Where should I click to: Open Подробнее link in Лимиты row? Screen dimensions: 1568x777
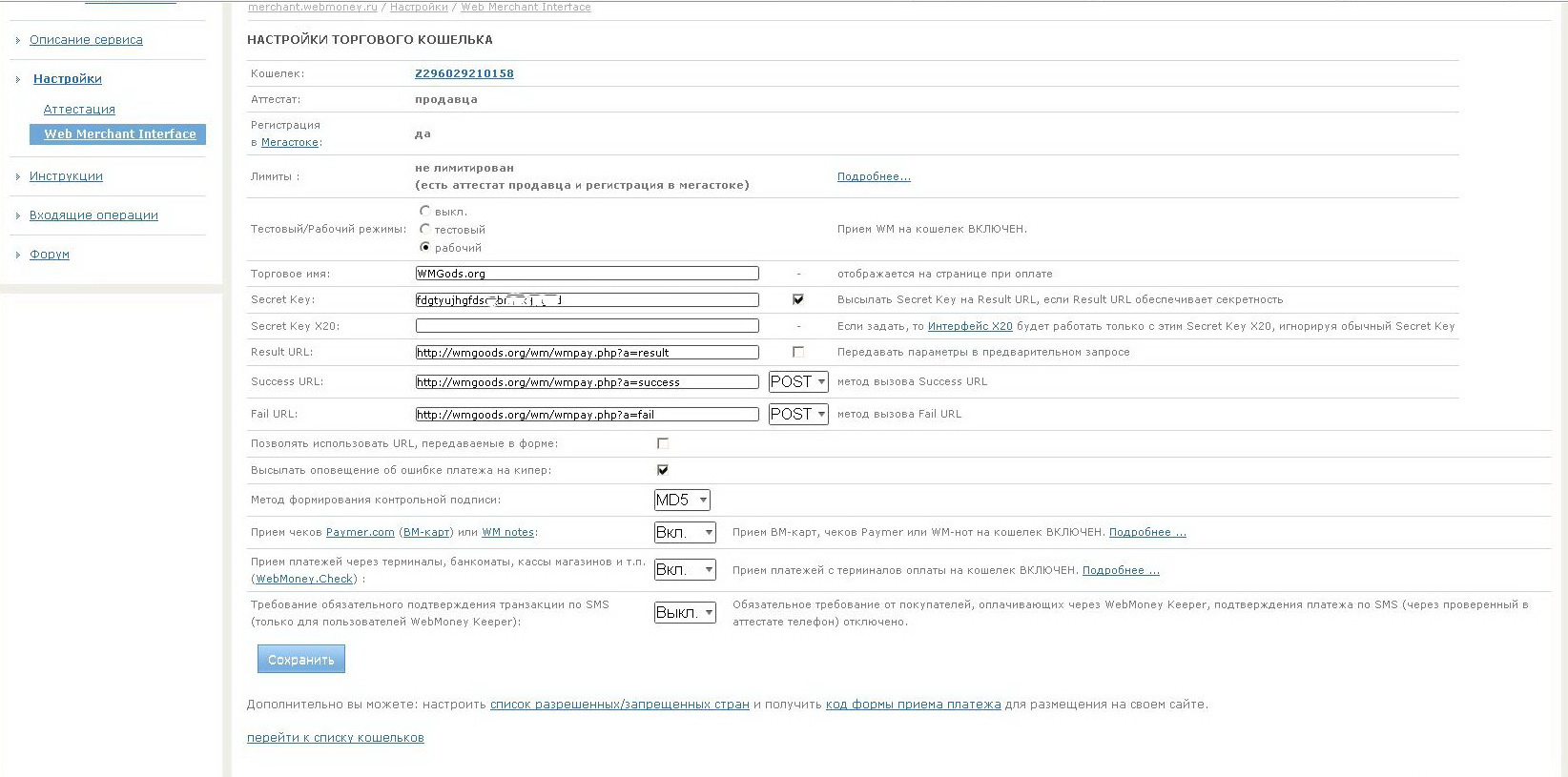point(874,176)
